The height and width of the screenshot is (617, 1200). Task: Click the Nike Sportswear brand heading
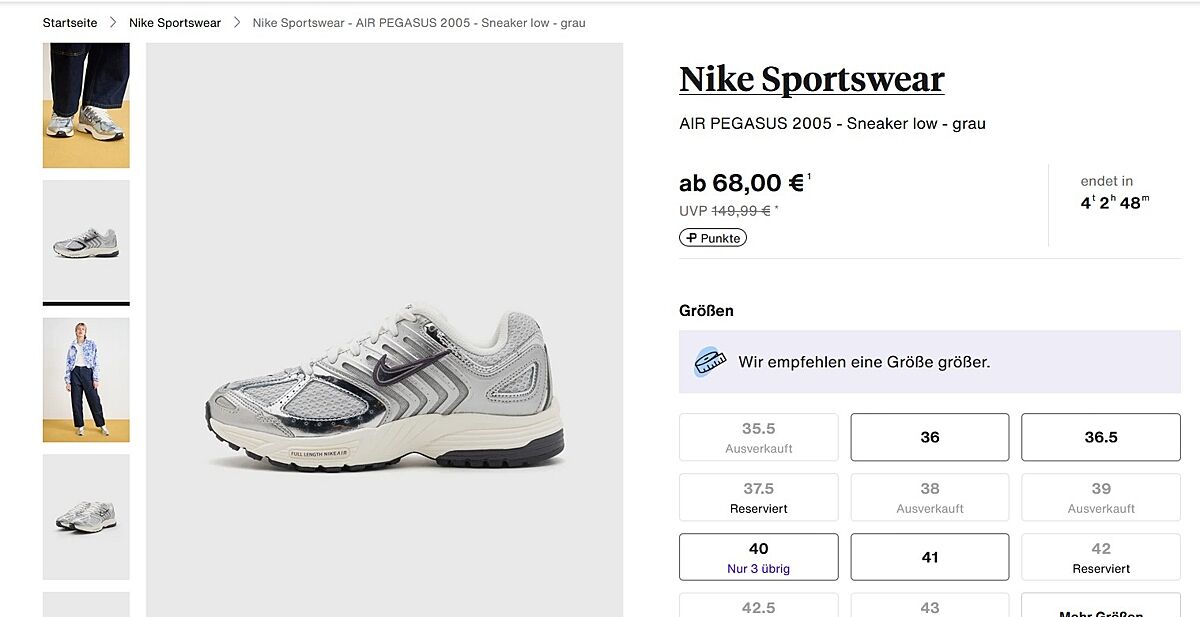point(811,80)
